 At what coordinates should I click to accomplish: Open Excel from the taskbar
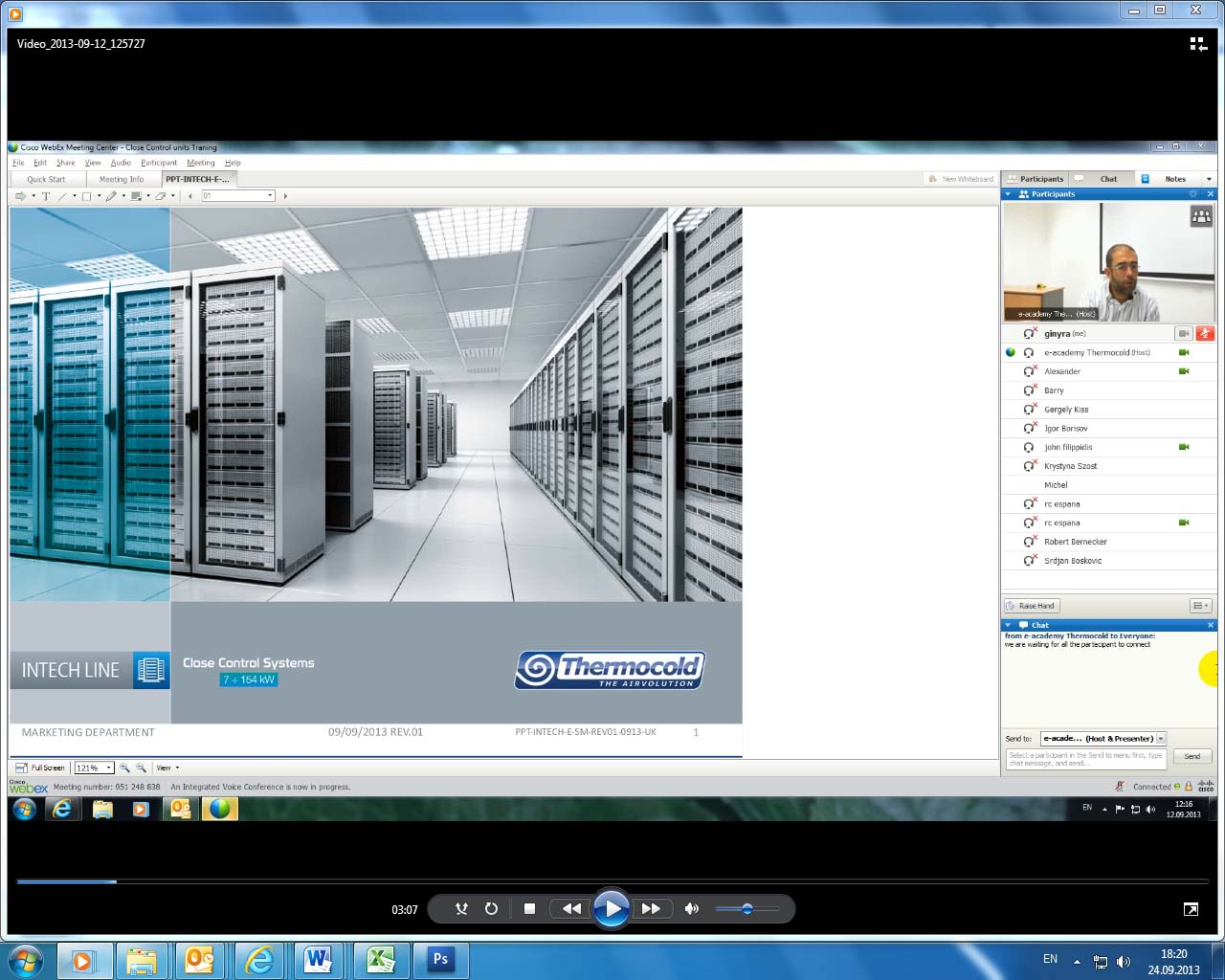point(381,960)
